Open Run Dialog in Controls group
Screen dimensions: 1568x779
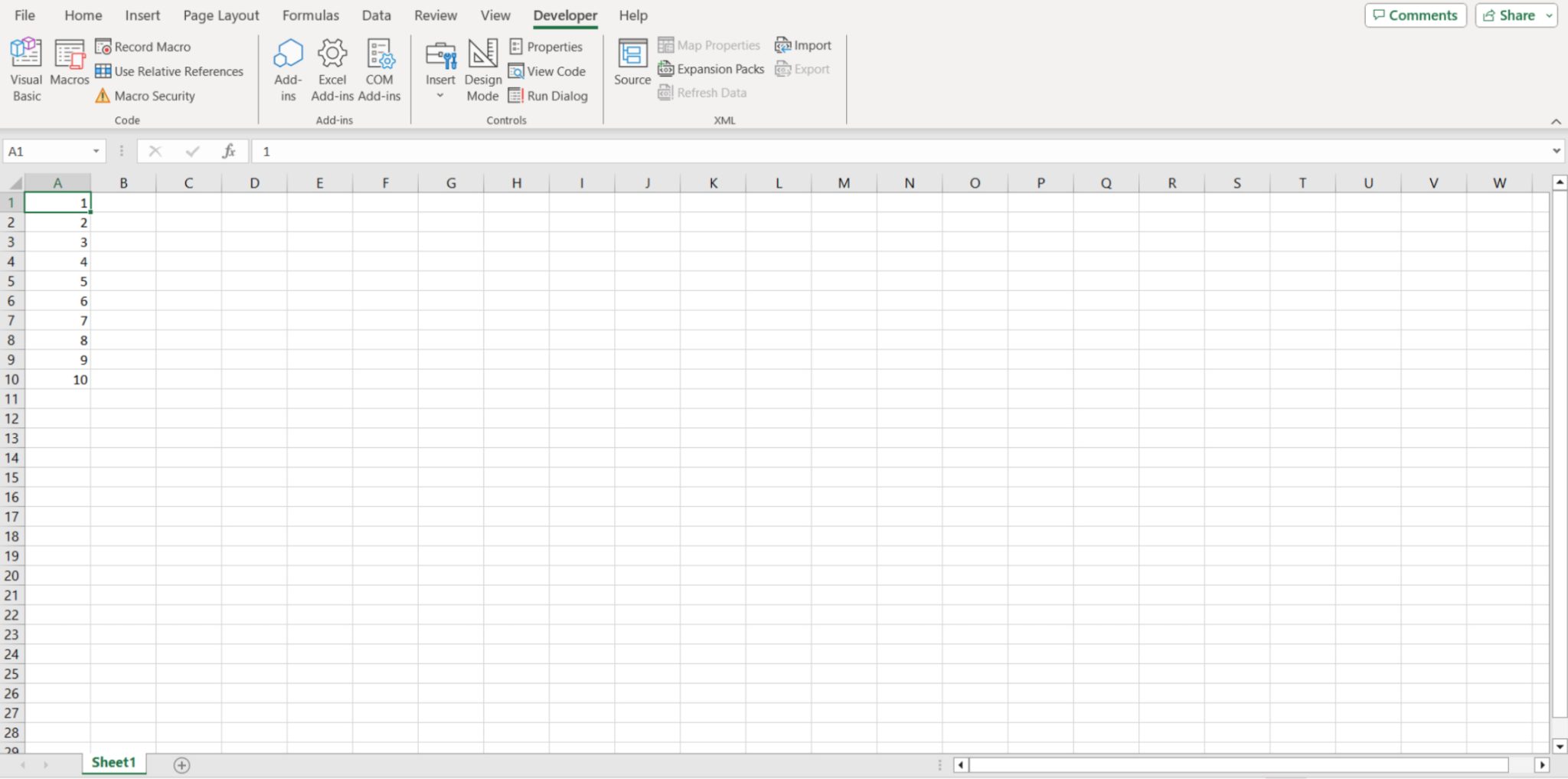point(548,95)
